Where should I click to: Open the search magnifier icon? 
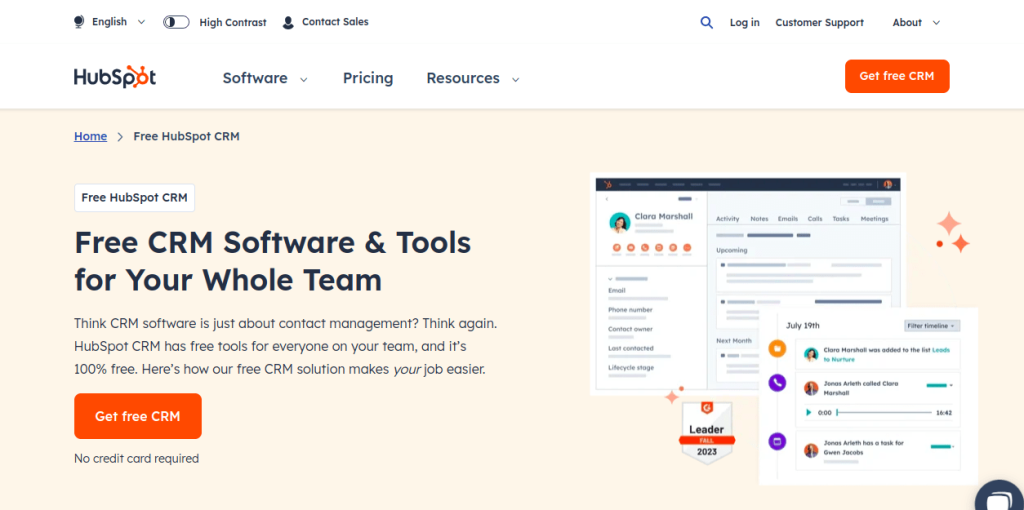(x=707, y=22)
